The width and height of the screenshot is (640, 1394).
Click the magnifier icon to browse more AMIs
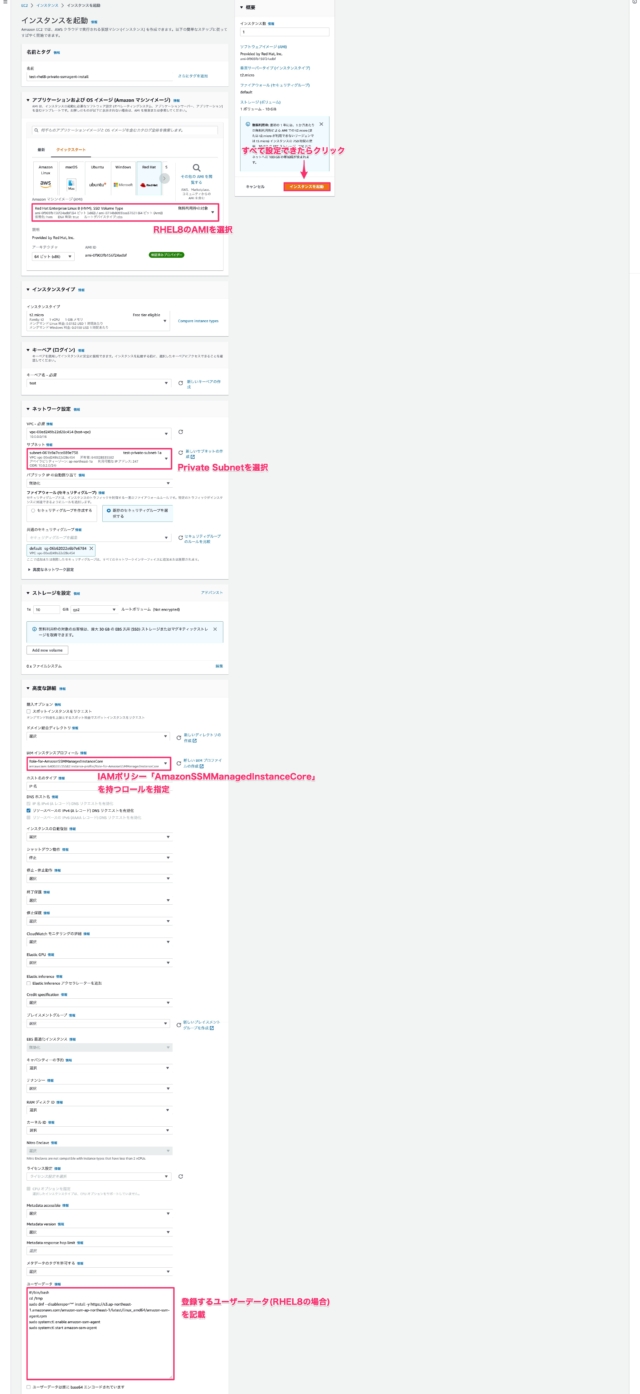(x=197, y=169)
